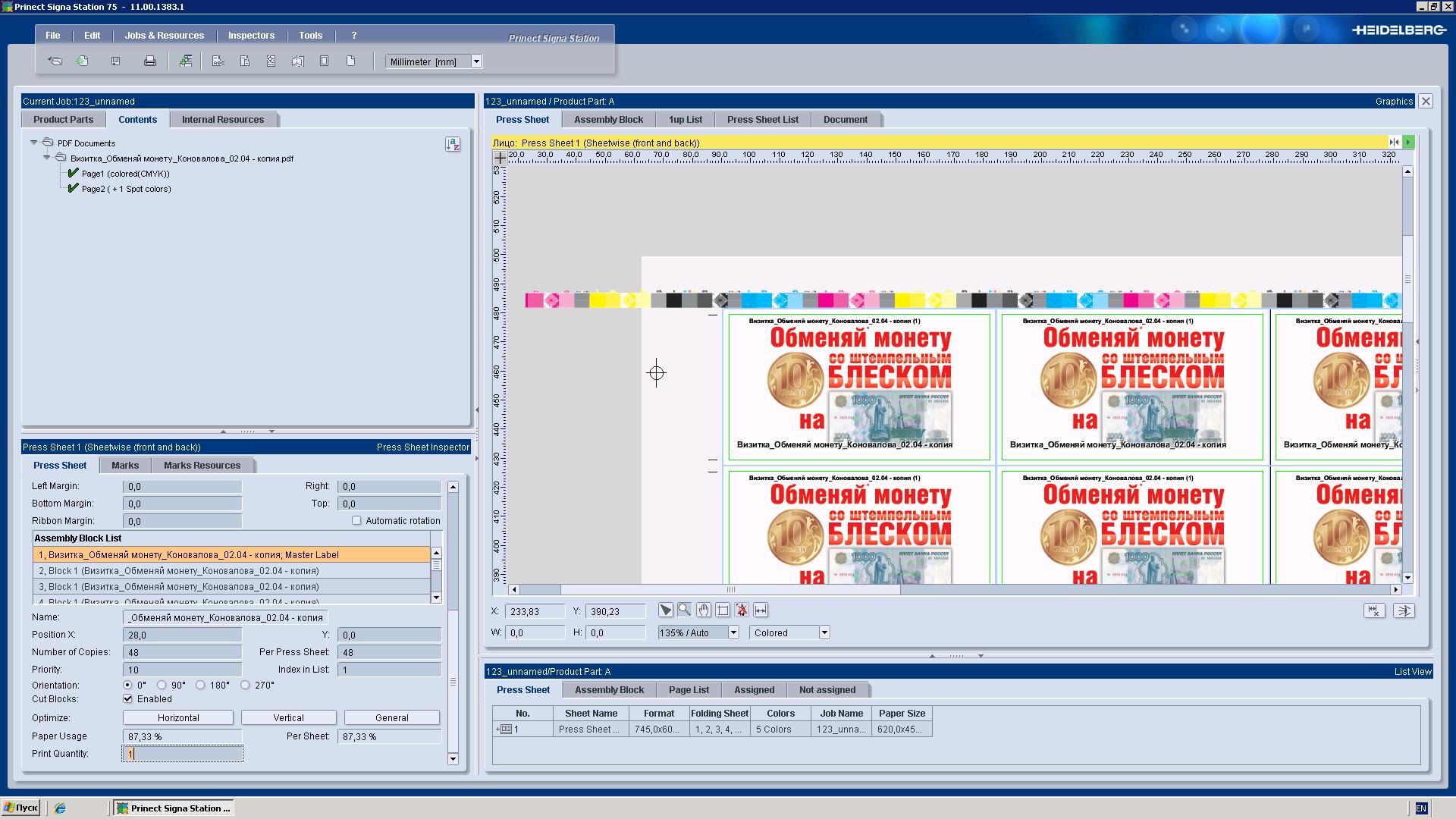Viewport: 1456px width, 819px height.
Task: Click the Vertical optimize button
Action: (x=288, y=717)
